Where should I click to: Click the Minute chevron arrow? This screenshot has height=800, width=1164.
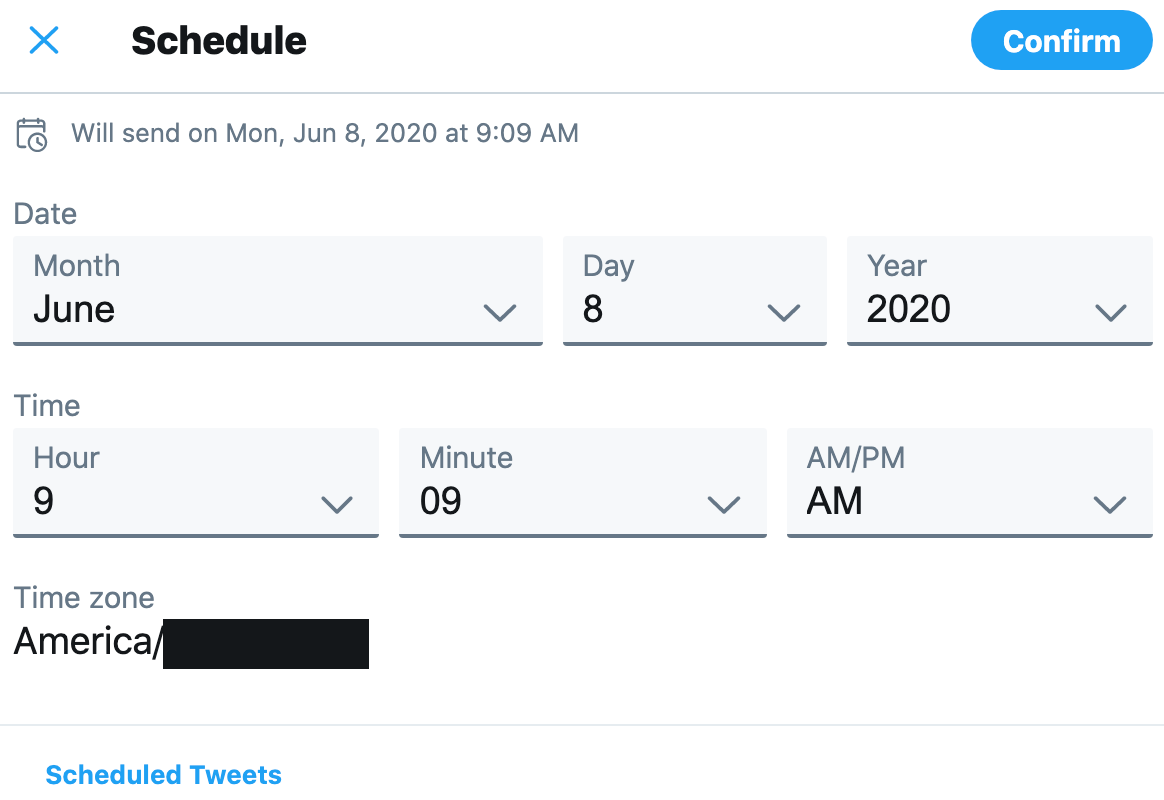724,505
